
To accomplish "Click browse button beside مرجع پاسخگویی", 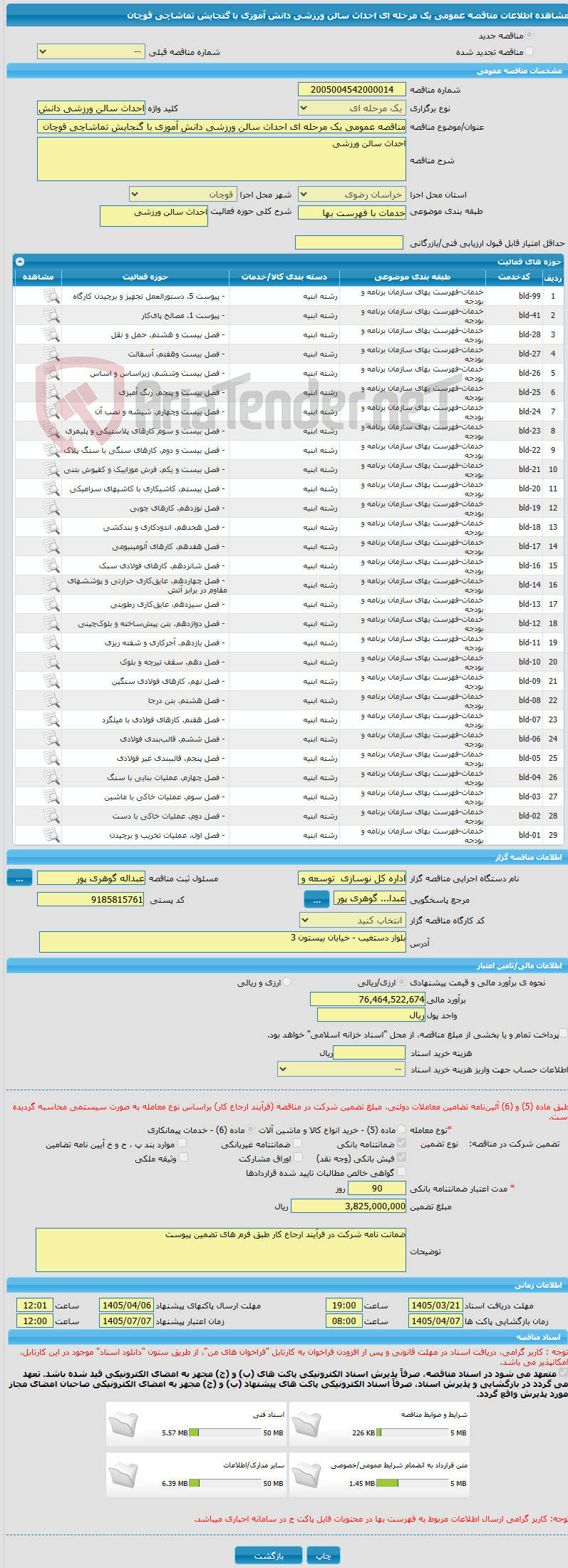I will (x=316, y=900).
